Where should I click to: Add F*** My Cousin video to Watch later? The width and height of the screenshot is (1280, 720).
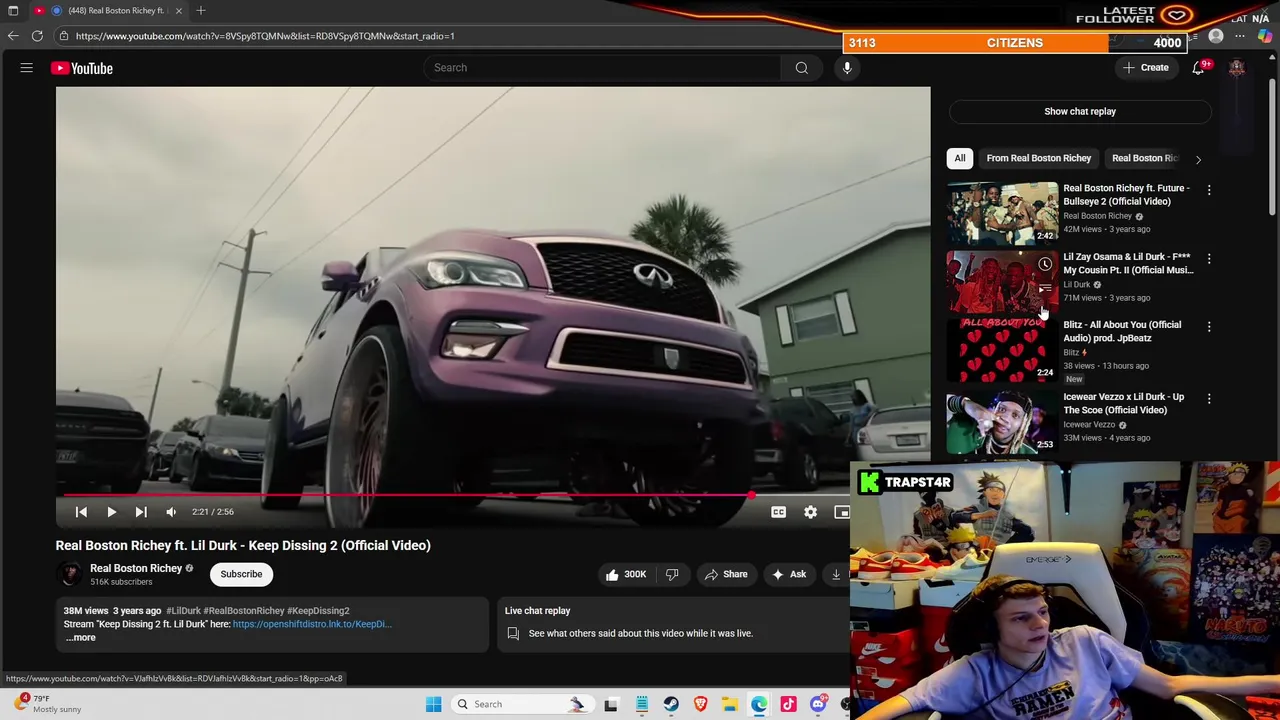pyautogui.click(x=1045, y=265)
